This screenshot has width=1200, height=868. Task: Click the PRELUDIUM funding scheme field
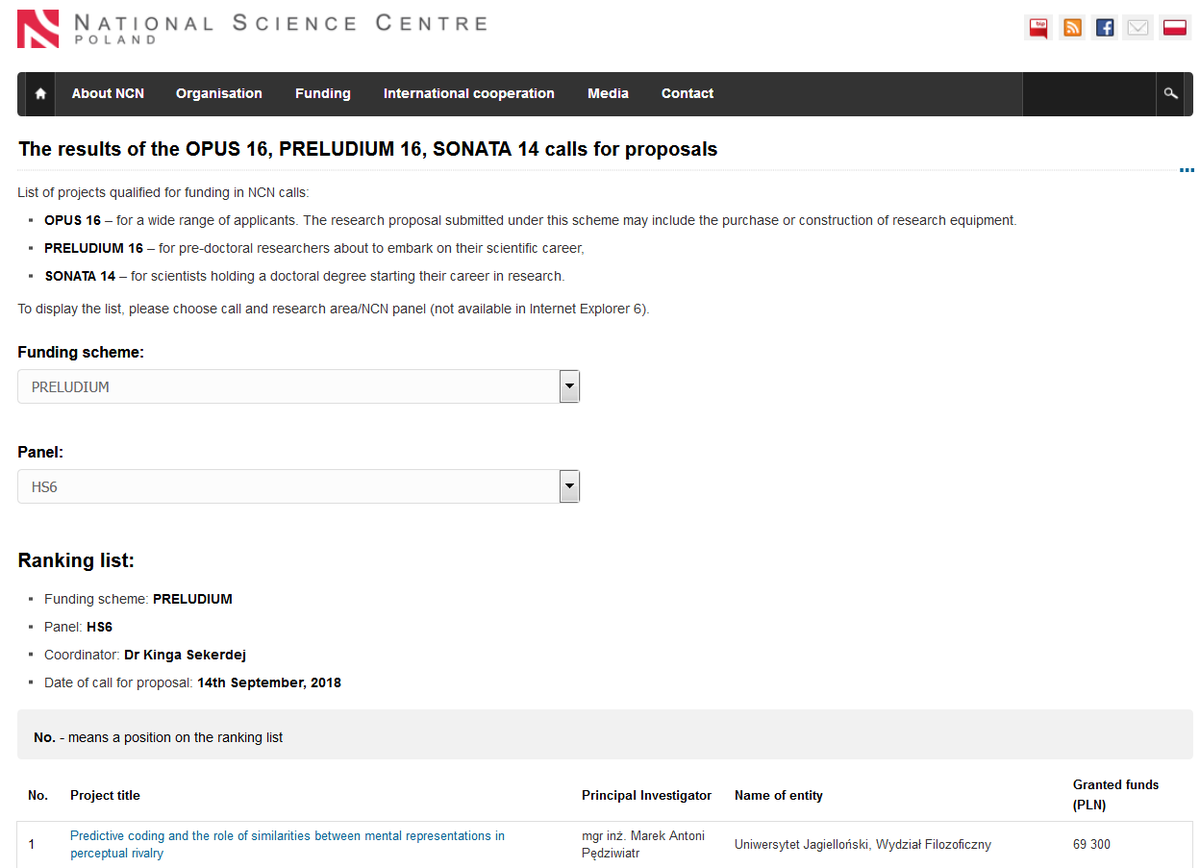tap(299, 387)
